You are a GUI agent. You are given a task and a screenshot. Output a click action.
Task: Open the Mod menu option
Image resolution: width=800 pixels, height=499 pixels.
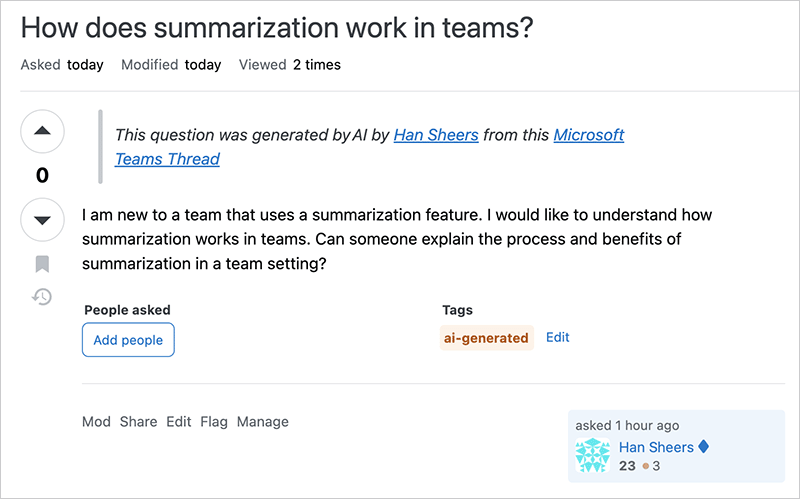(x=96, y=422)
